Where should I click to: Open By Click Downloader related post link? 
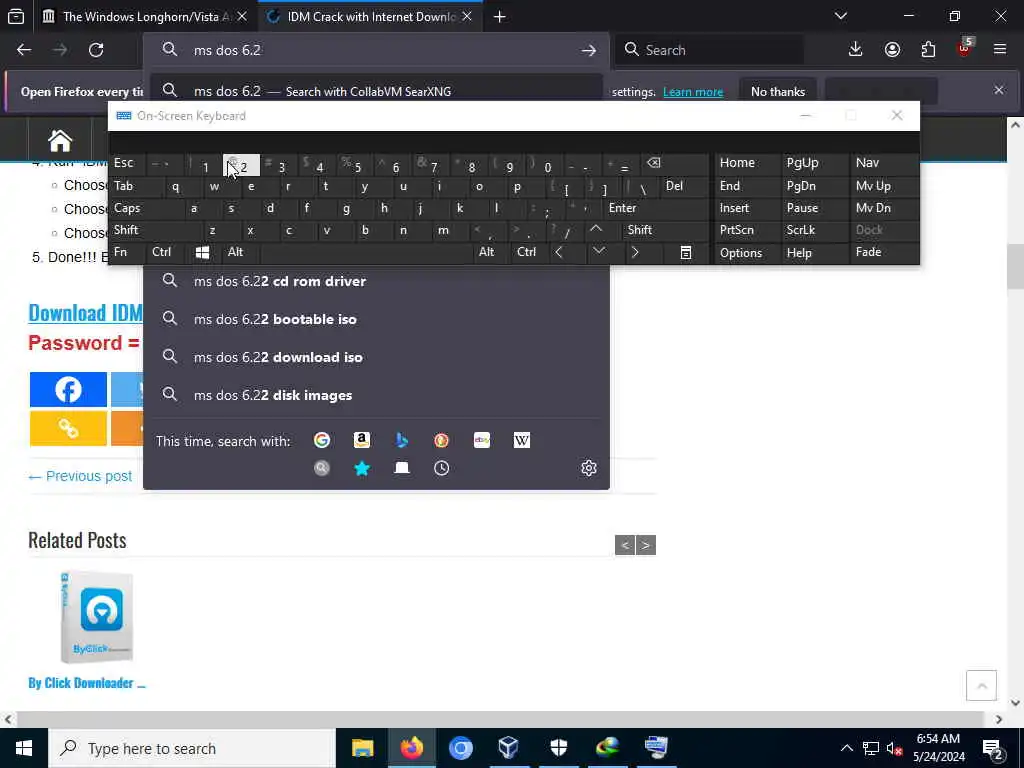tap(87, 683)
